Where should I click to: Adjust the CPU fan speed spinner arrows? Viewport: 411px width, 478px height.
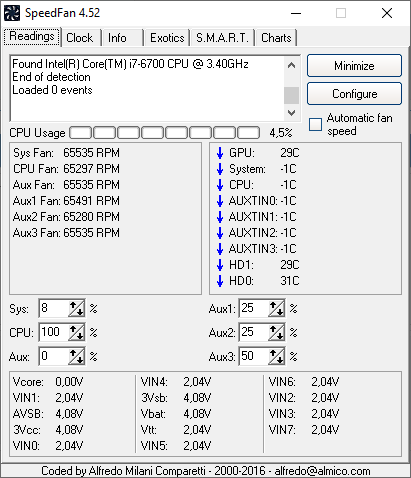[x=76, y=332]
